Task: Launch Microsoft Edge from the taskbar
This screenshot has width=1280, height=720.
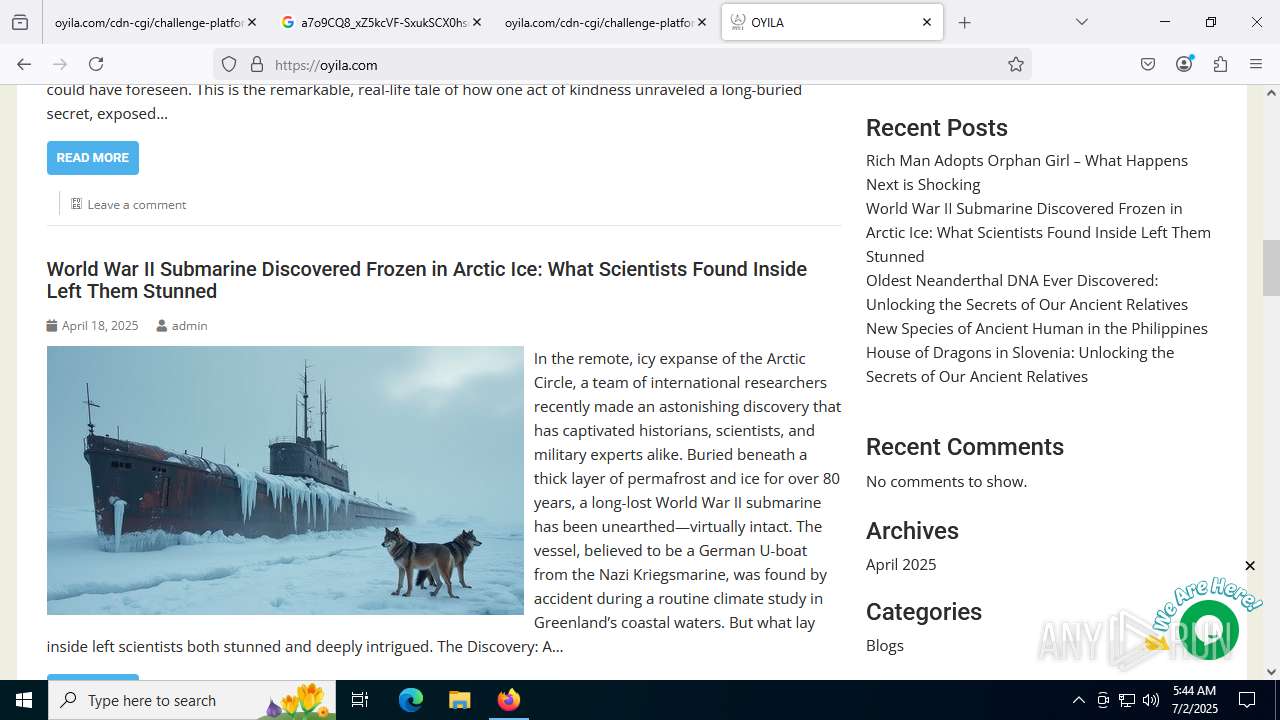Action: [x=411, y=700]
